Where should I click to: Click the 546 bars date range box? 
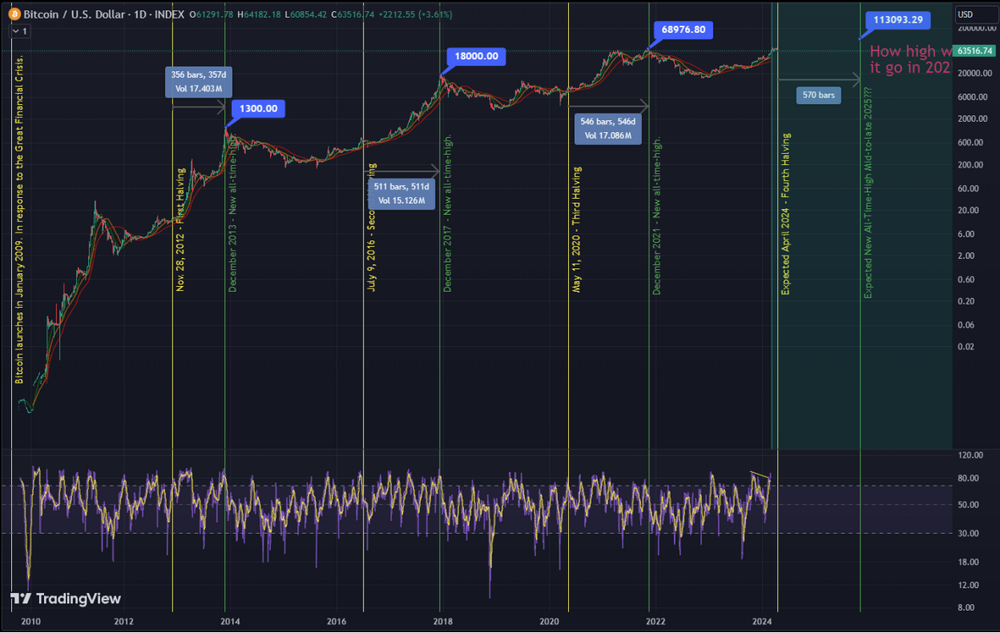point(608,127)
